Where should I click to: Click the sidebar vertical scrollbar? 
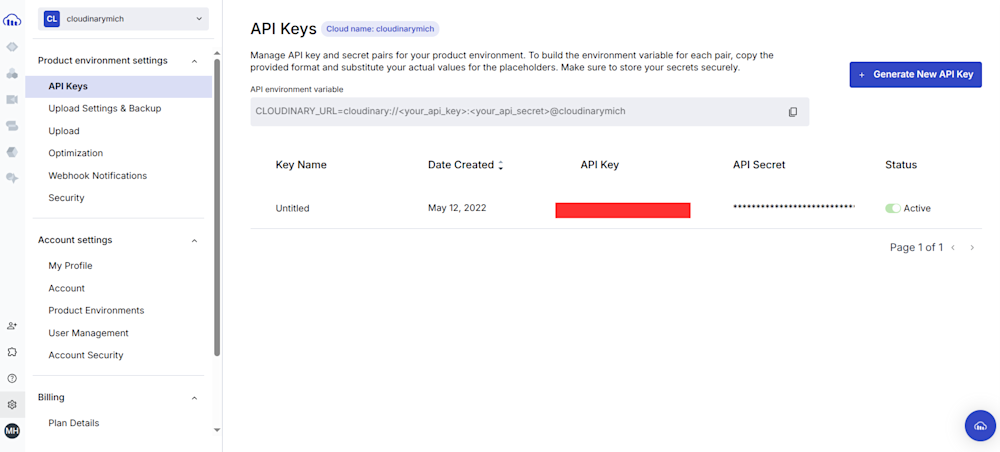coord(217,207)
